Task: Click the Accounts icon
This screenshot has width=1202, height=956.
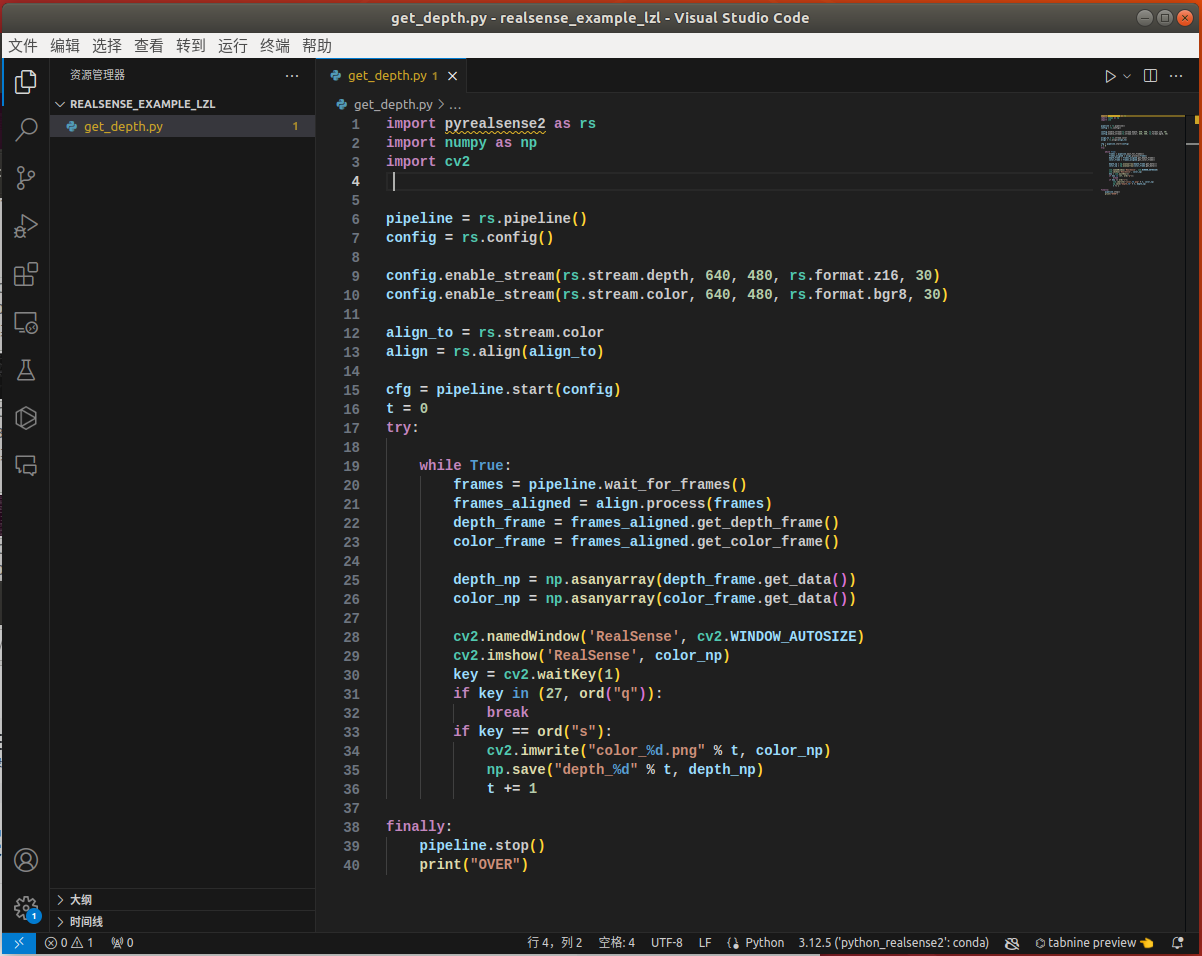Action: pos(26,860)
